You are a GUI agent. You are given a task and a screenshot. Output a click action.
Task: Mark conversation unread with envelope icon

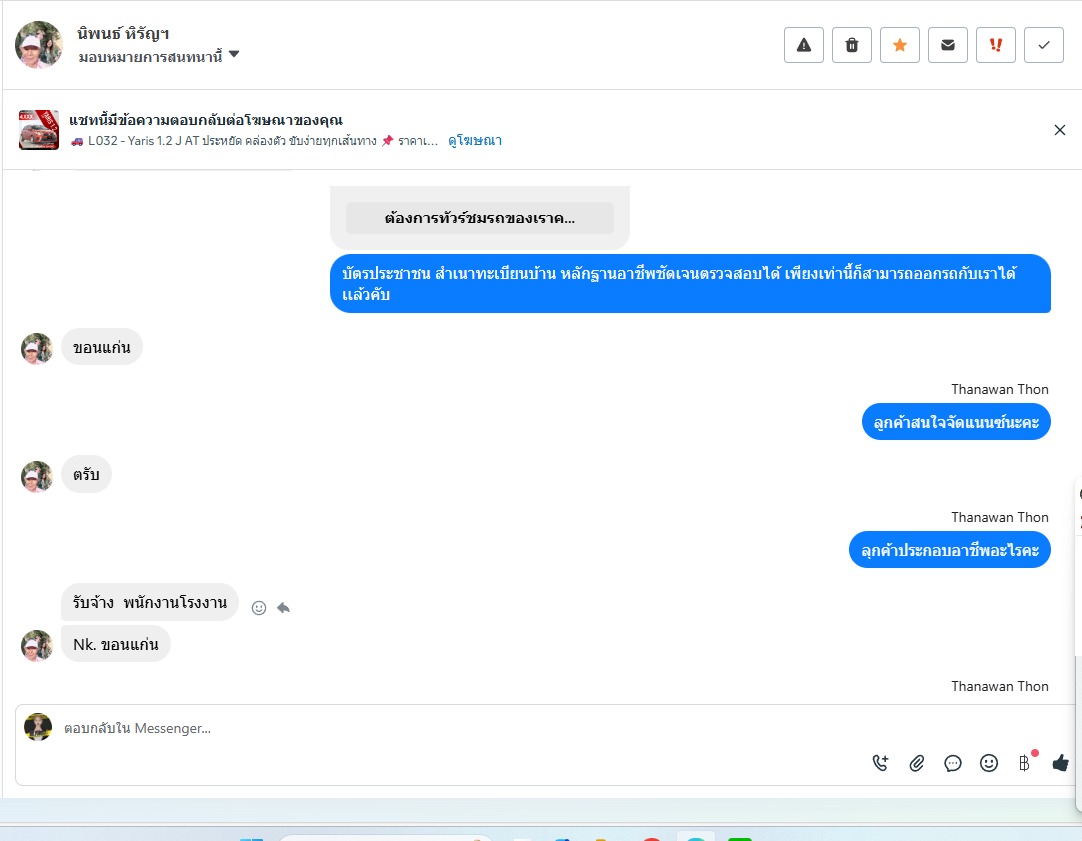947,45
